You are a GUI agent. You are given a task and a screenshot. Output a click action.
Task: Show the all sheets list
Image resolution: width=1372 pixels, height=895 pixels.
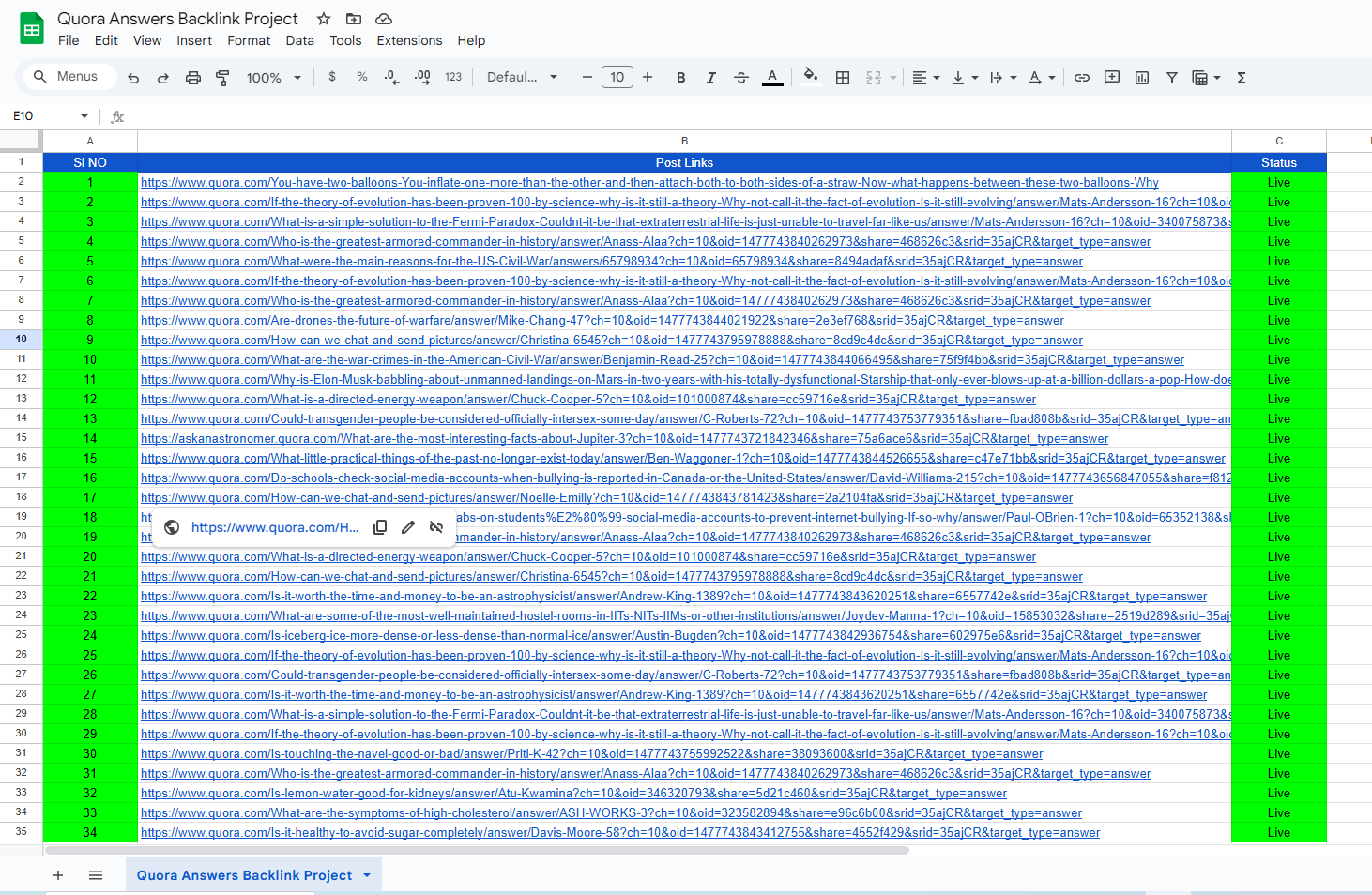coord(96,875)
